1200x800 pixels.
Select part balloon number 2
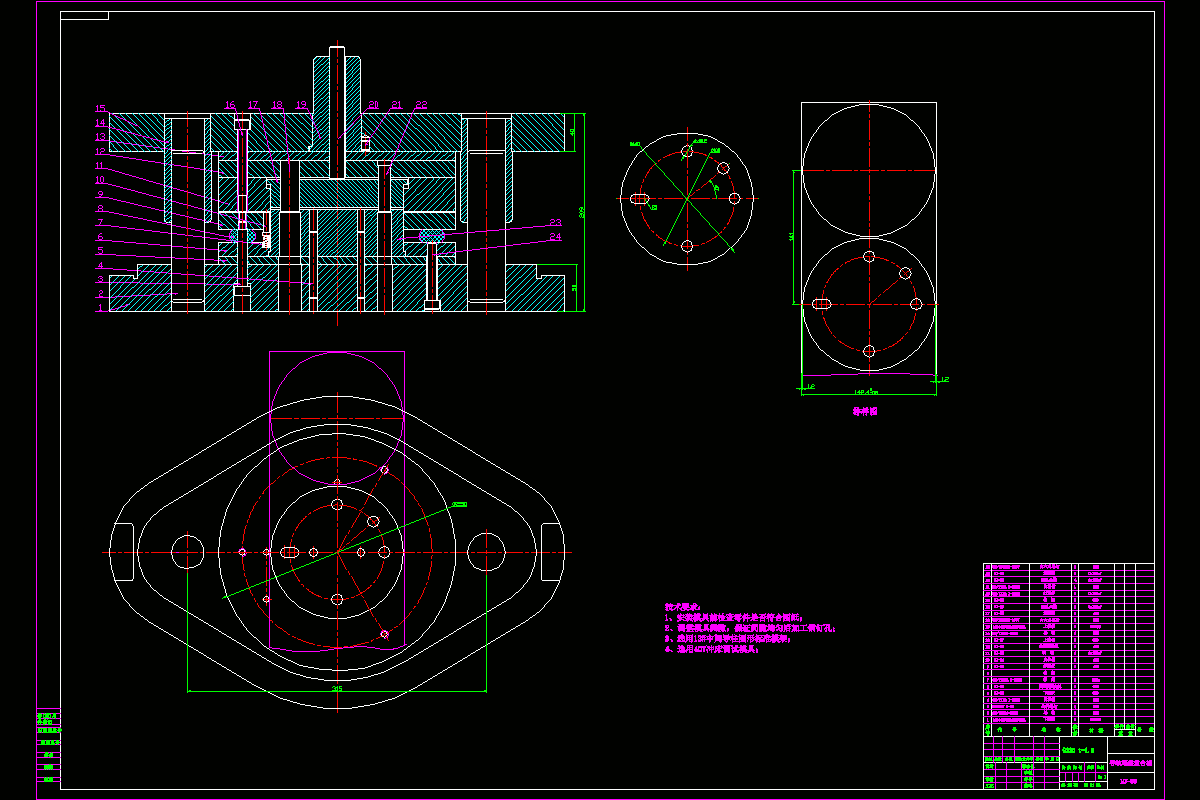[x=100, y=294]
